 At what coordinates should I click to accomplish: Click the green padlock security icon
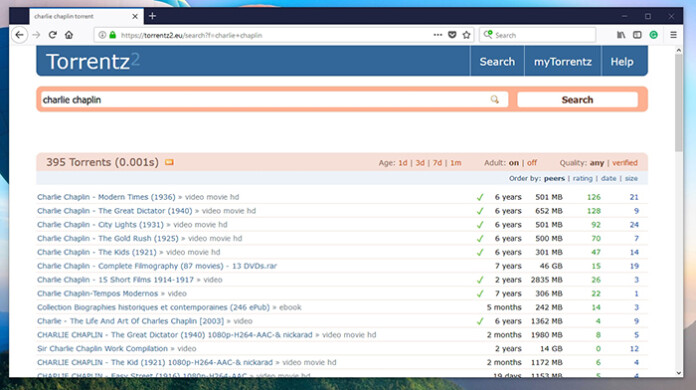point(113,35)
